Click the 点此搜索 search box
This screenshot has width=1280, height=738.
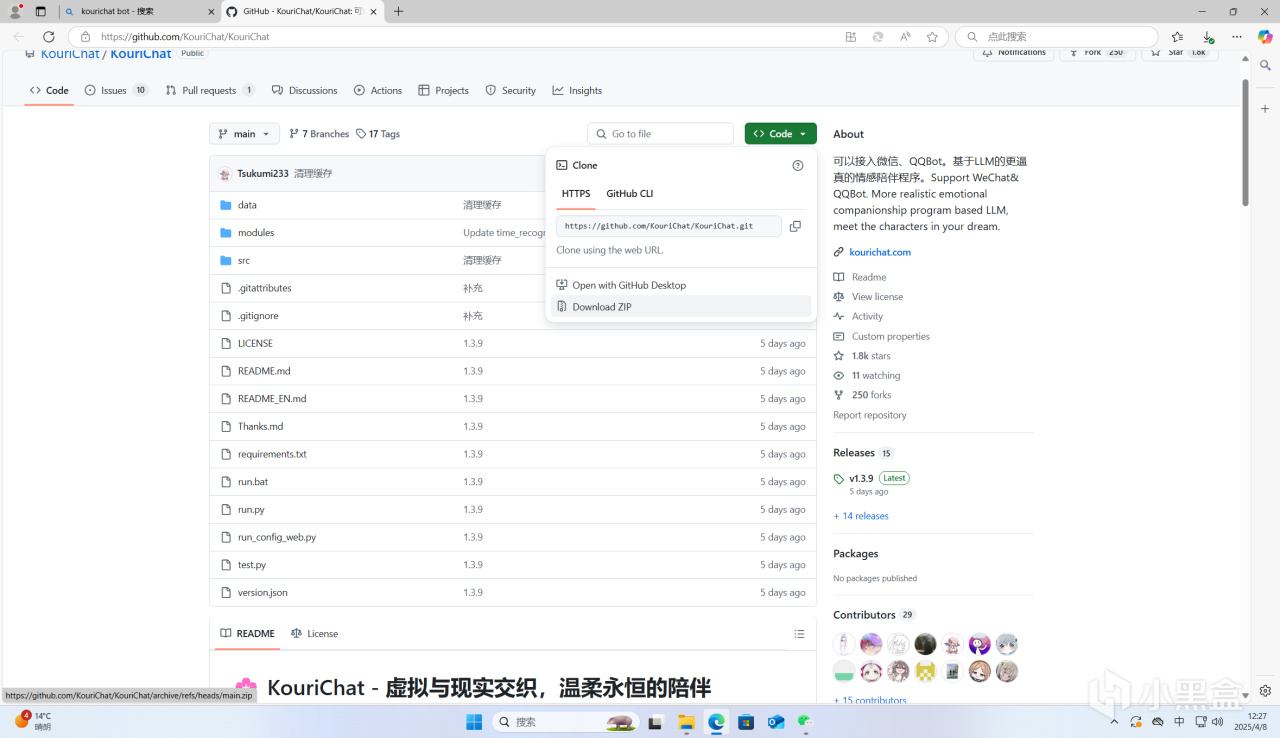(1057, 37)
